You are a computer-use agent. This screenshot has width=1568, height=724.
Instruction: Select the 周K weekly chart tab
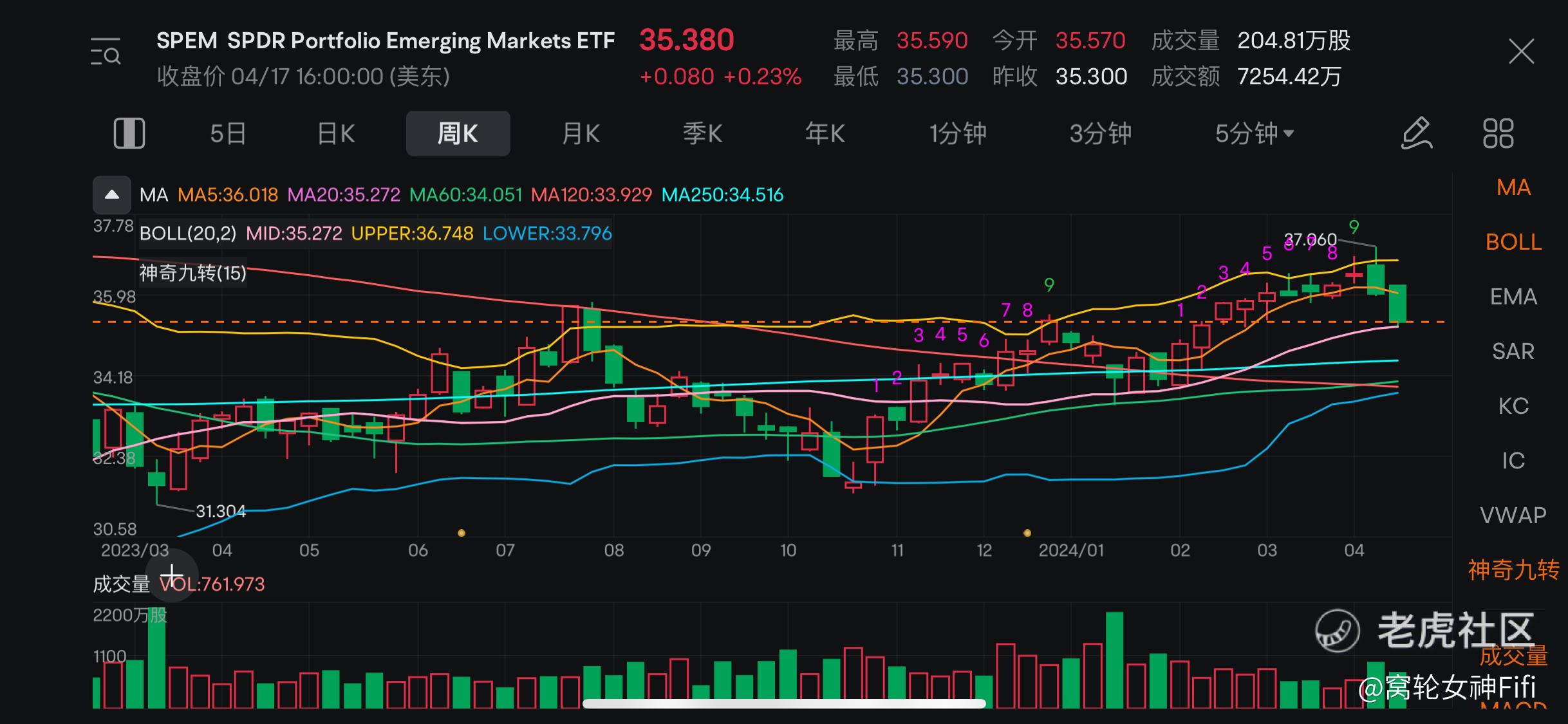pos(458,133)
